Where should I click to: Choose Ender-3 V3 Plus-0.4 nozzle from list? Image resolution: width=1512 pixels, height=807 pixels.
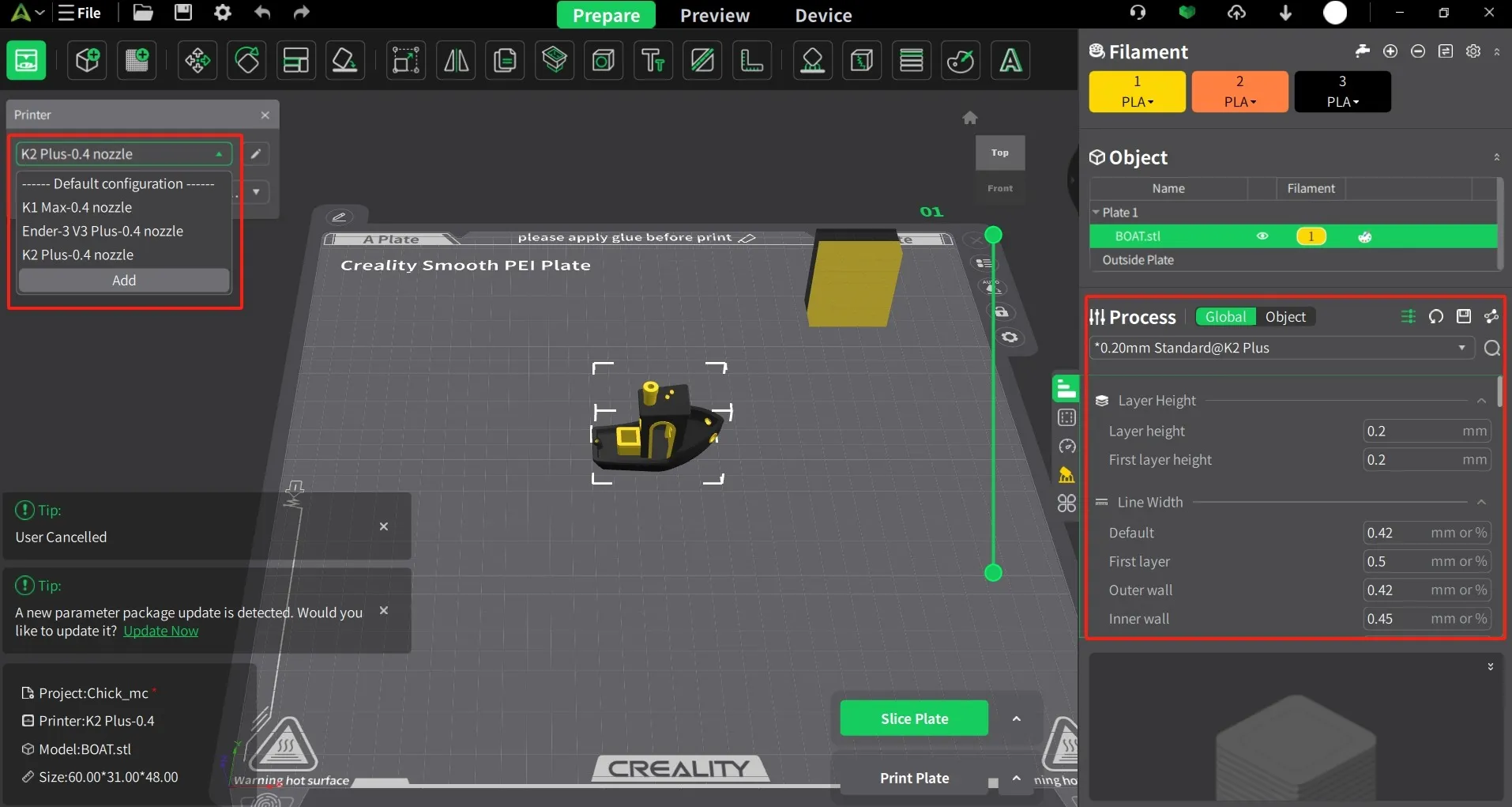pyautogui.click(x=103, y=231)
